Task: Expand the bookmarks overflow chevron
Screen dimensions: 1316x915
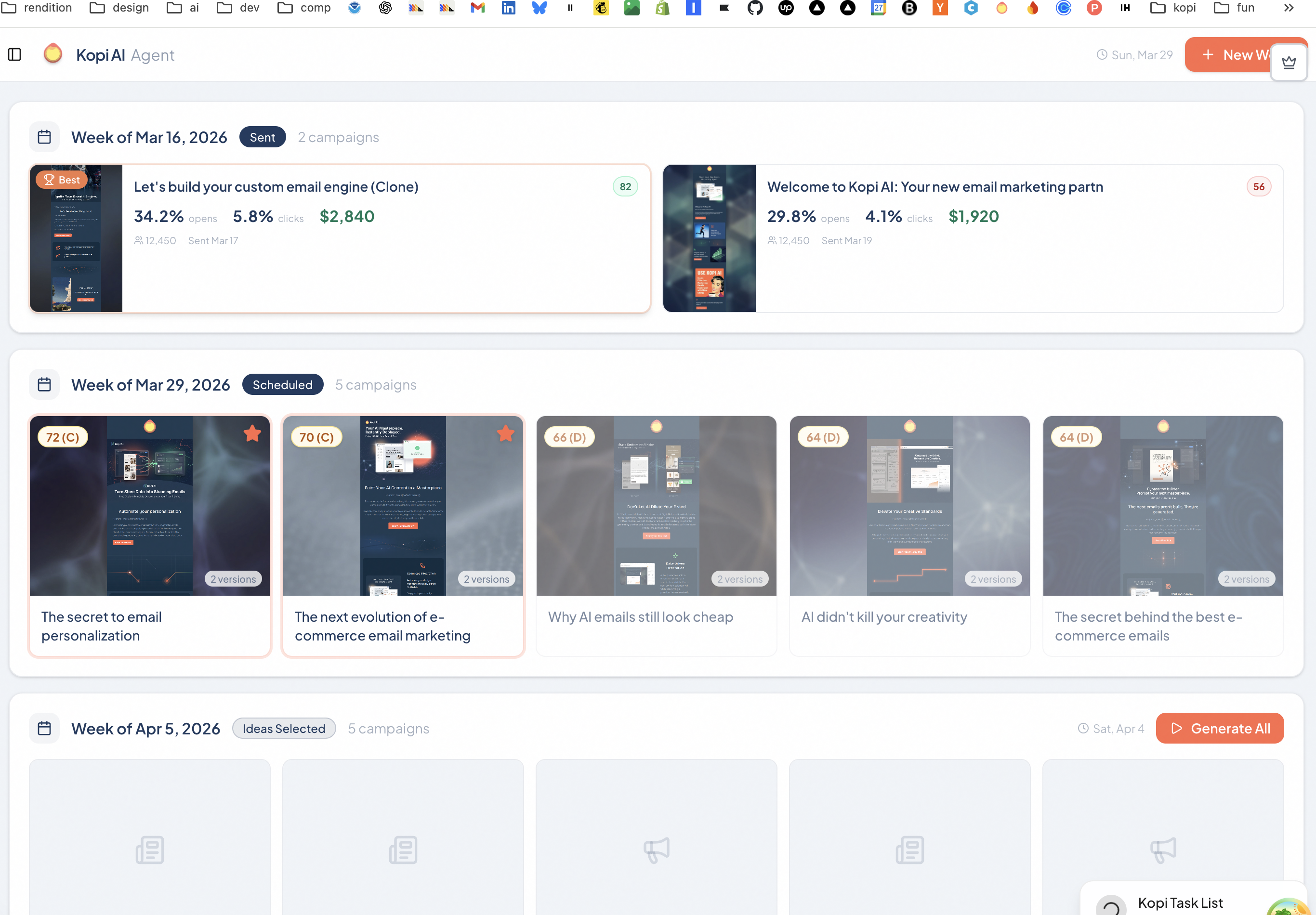Action: [x=1289, y=7]
